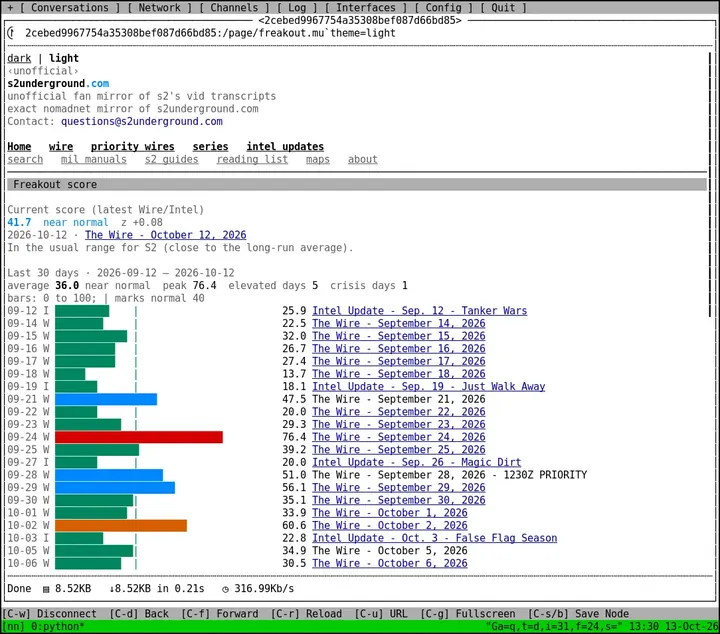The image size is (720, 634).
Task: Click the [C-g] Fullscreen shortcut
Action: [468, 614]
